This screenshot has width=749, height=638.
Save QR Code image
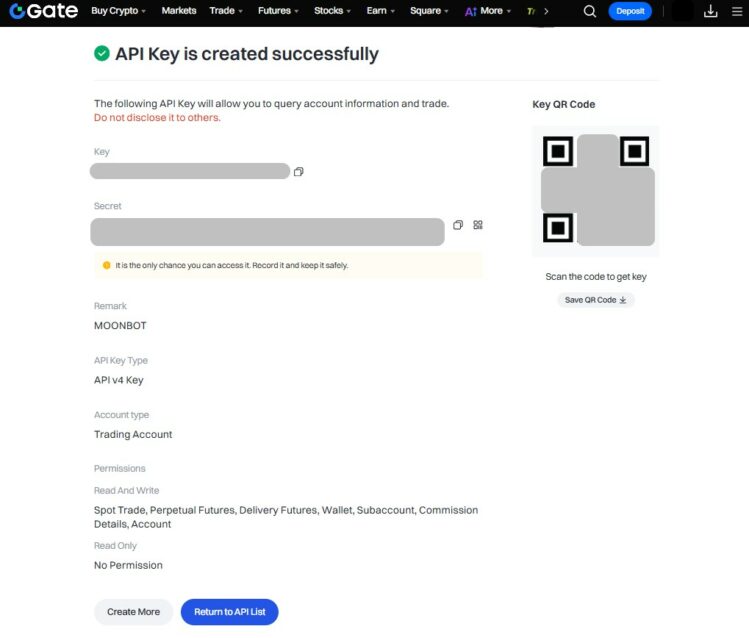click(595, 300)
